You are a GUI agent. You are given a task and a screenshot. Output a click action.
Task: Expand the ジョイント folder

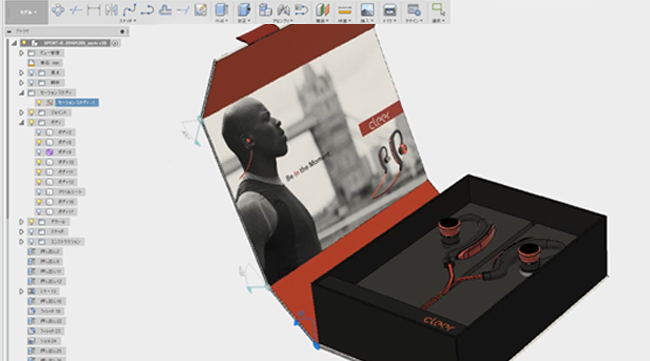[x=22, y=112]
